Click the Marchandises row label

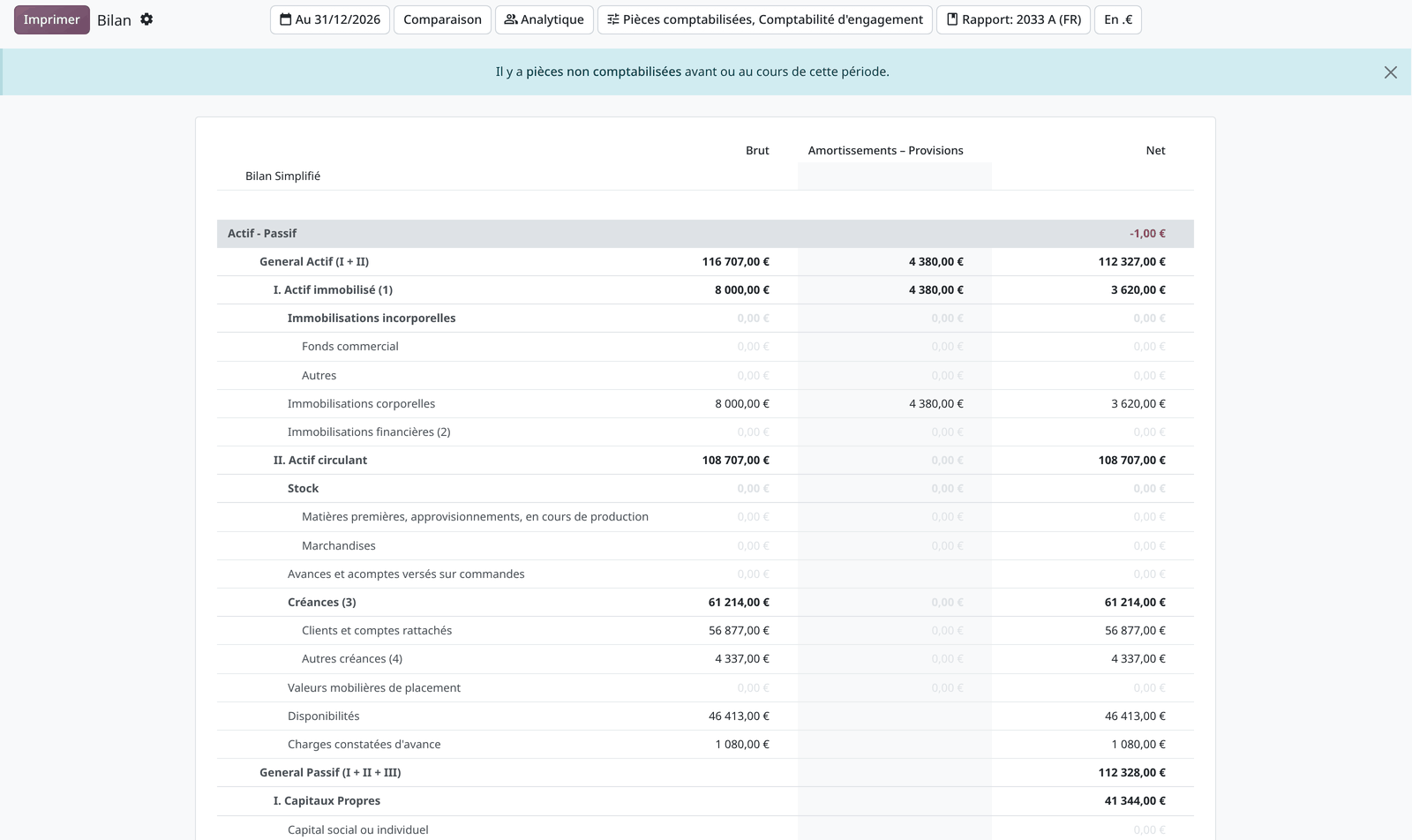(x=339, y=546)
